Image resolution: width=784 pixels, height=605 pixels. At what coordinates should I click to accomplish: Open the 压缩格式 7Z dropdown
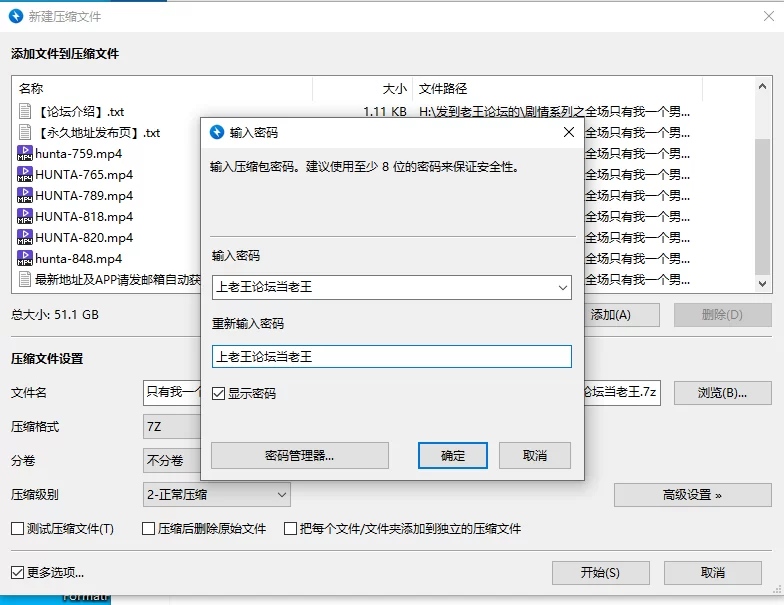pos(172,426)
